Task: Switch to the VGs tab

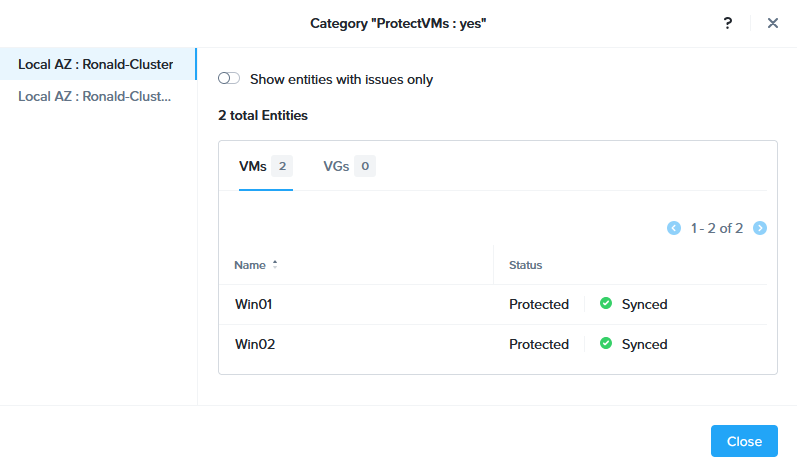Action: 336,167
